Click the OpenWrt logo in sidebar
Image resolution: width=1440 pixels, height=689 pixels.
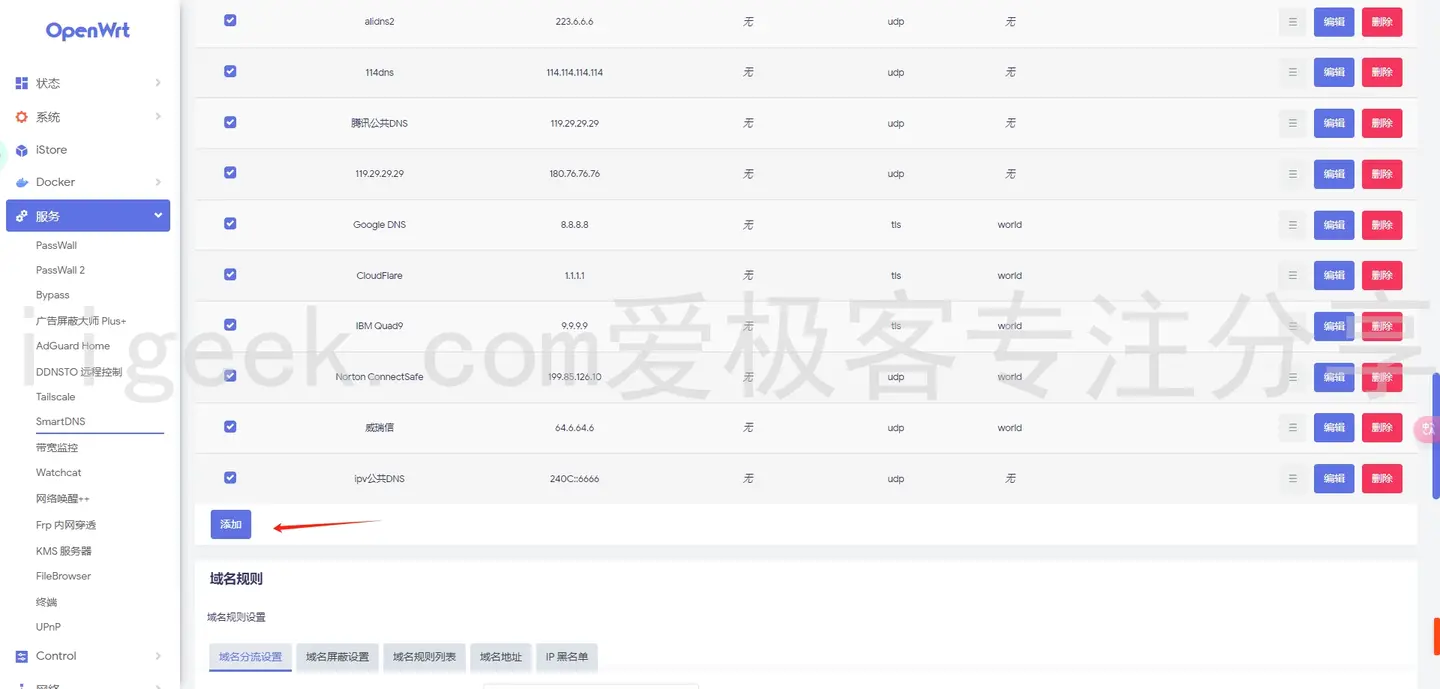[x=87, y=30]
